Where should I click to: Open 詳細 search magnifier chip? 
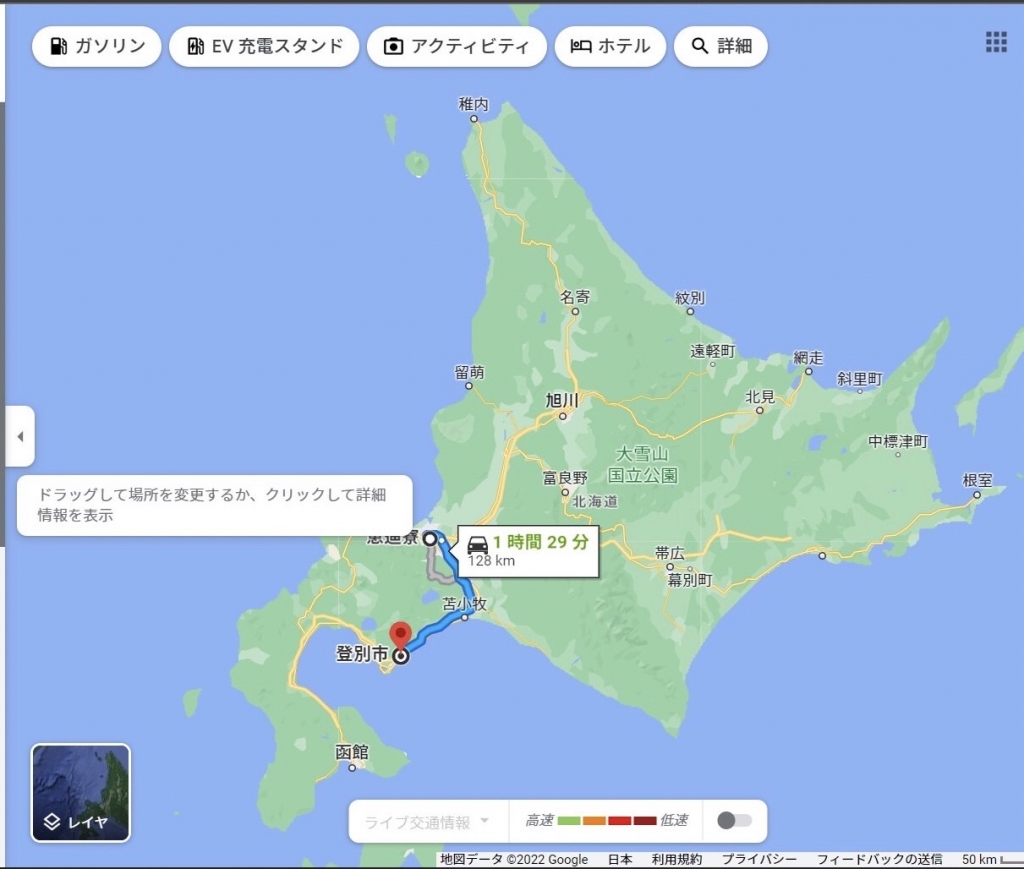coord(720,46)
